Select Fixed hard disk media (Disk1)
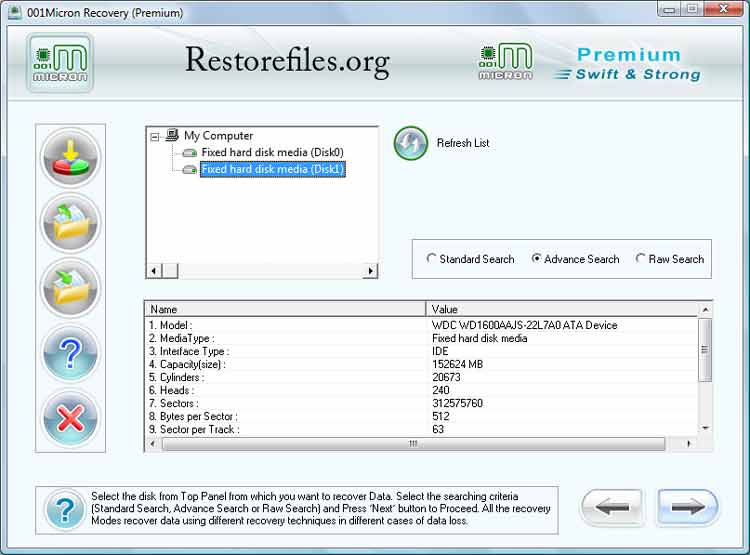Screen dimensions: 750x555 [272, 169]
